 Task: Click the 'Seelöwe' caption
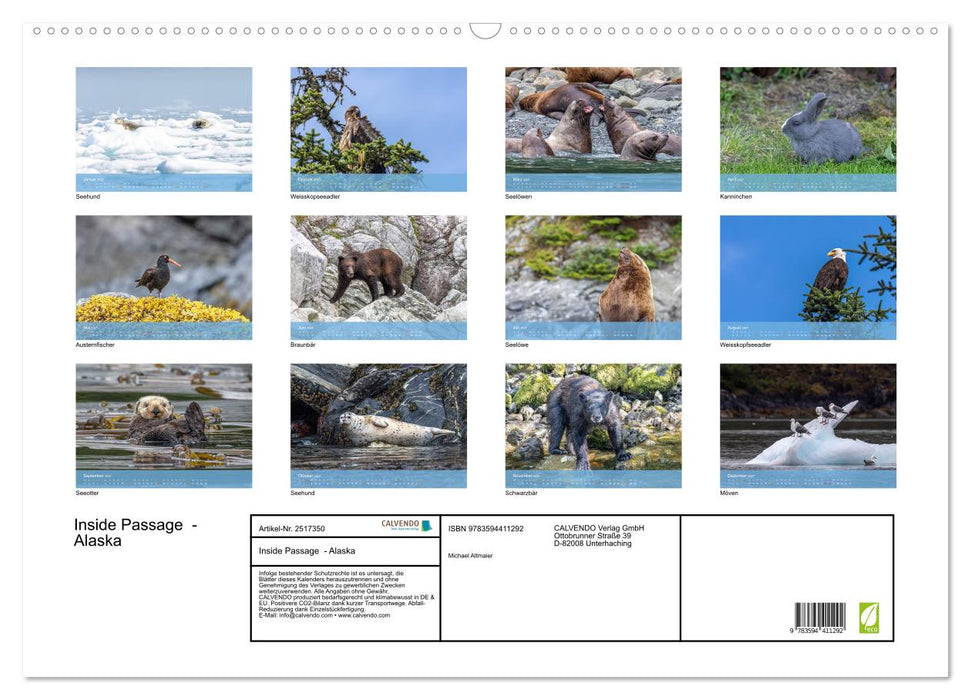517,344
